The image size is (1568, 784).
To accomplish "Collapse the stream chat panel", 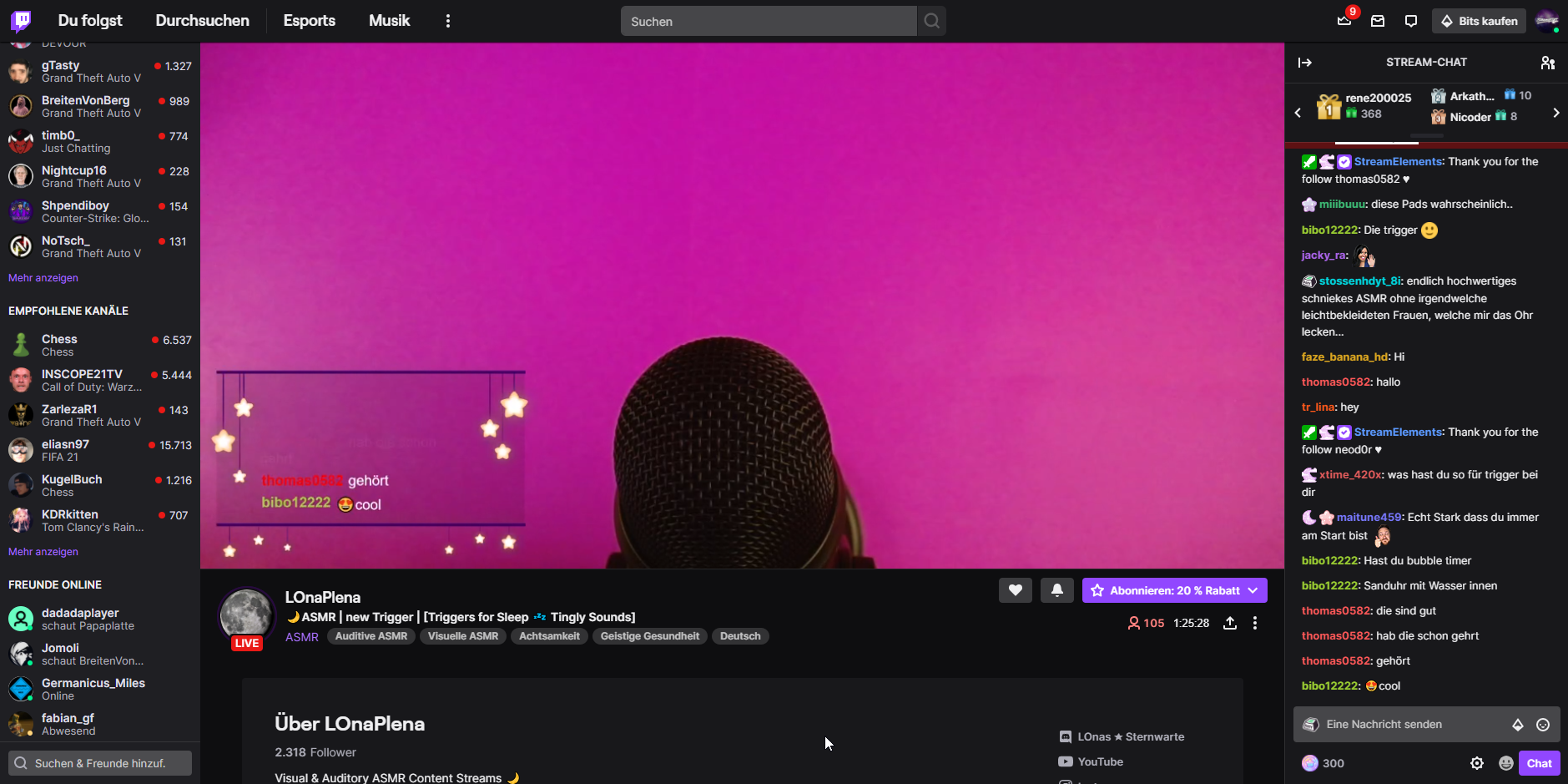I will 1305,63.
